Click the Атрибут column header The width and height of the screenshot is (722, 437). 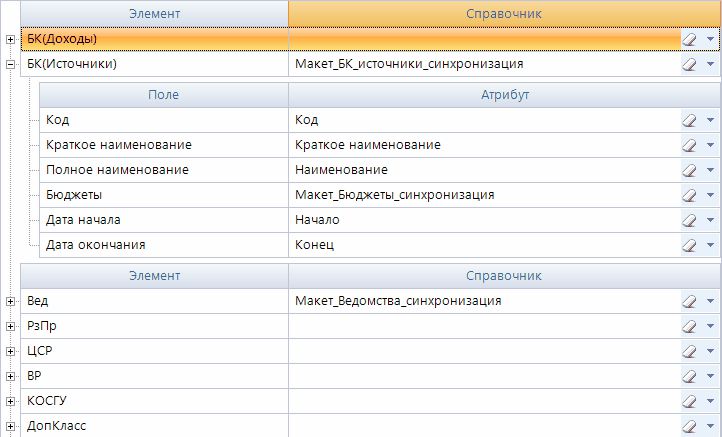click(504, 94)
